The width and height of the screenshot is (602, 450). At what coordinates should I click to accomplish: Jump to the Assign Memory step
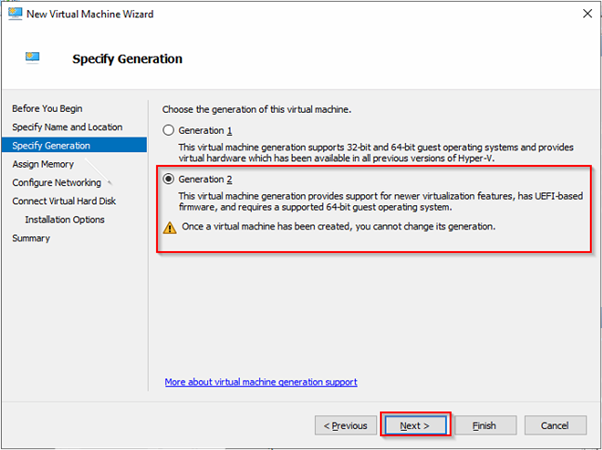click(43, 164)
